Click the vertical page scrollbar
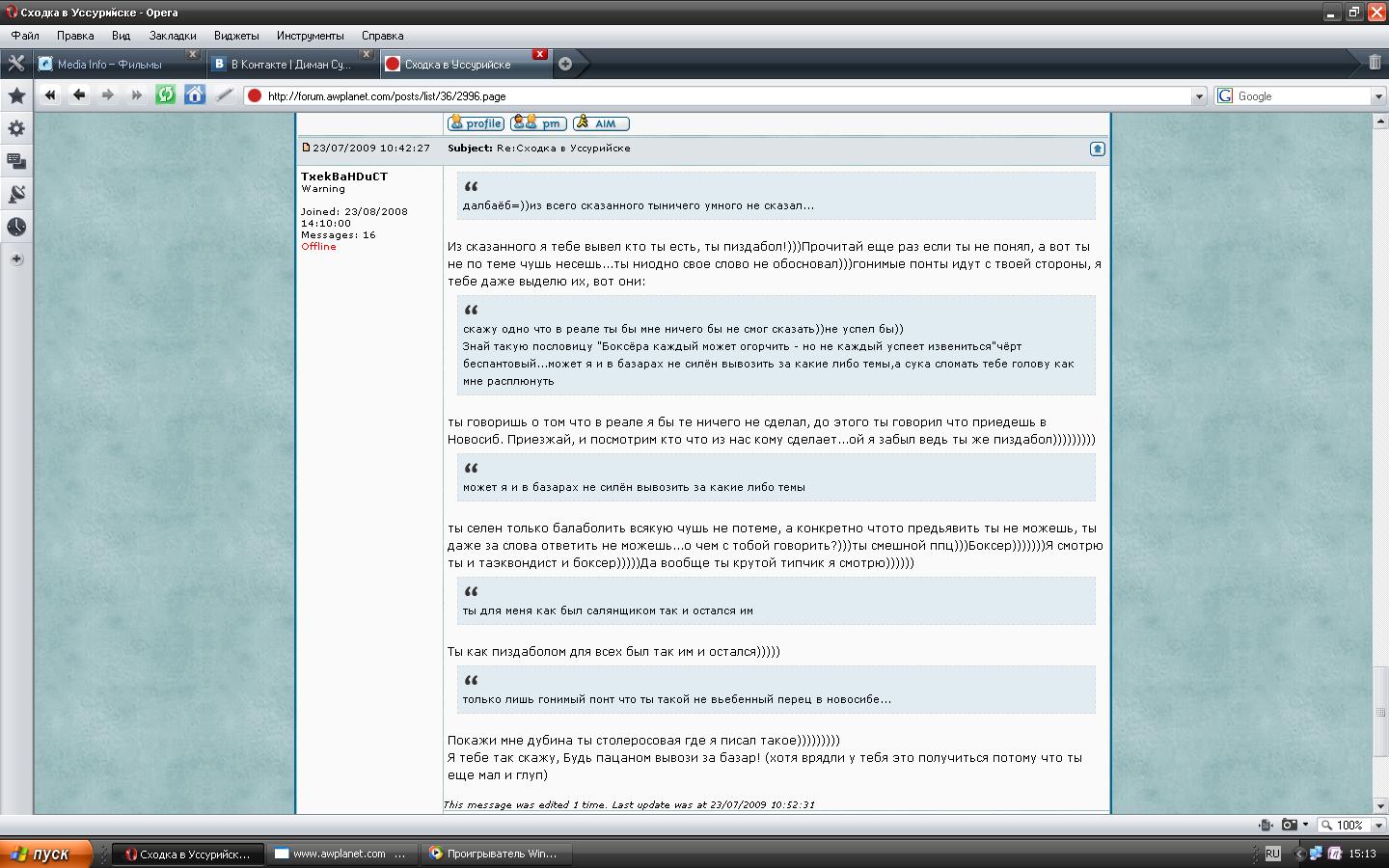The width and height of the screenshot is (1389, 868). point(1380,463)
